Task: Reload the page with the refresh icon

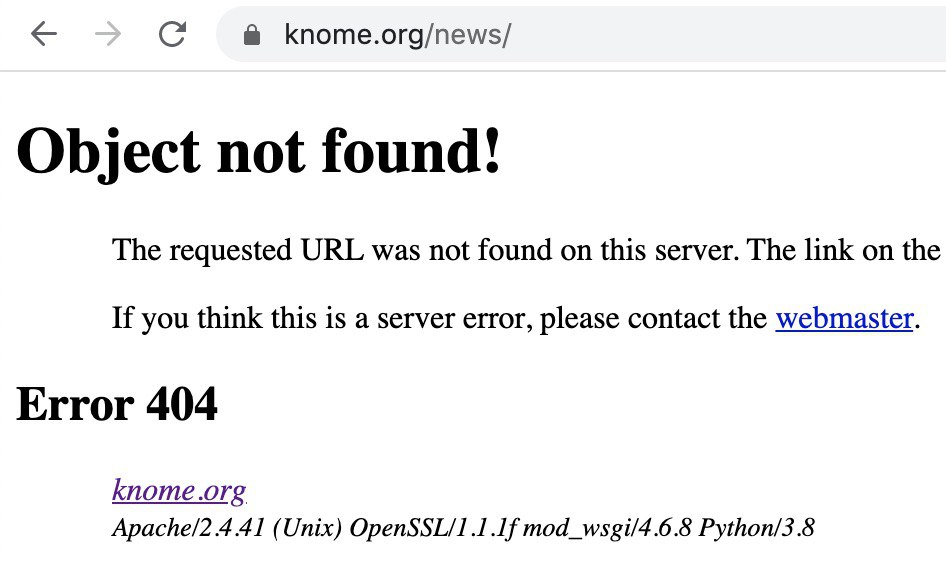Action: click(x=173, y=35)
